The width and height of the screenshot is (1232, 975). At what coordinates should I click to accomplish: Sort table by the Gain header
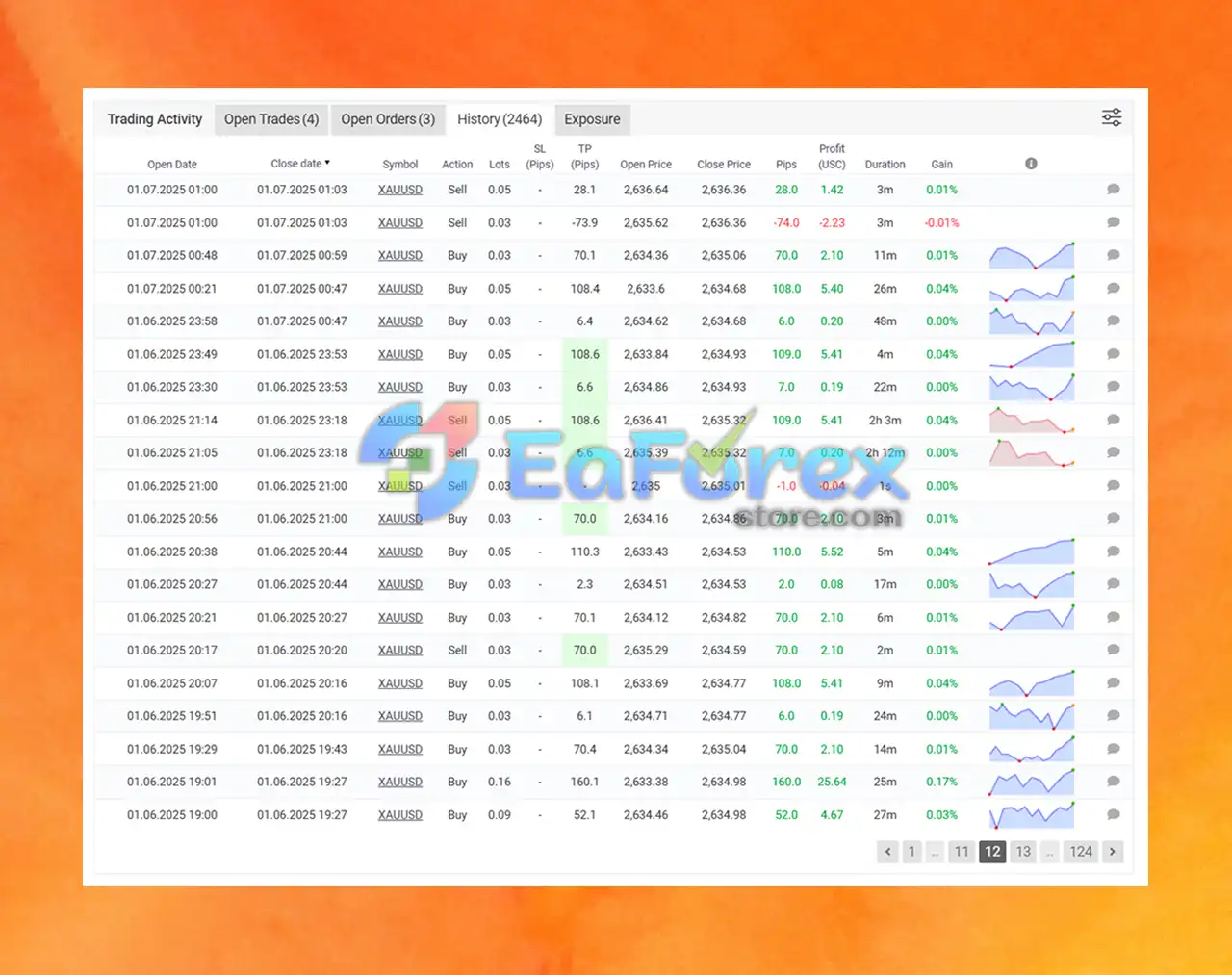pyautogui.click(x=941, y=165)
